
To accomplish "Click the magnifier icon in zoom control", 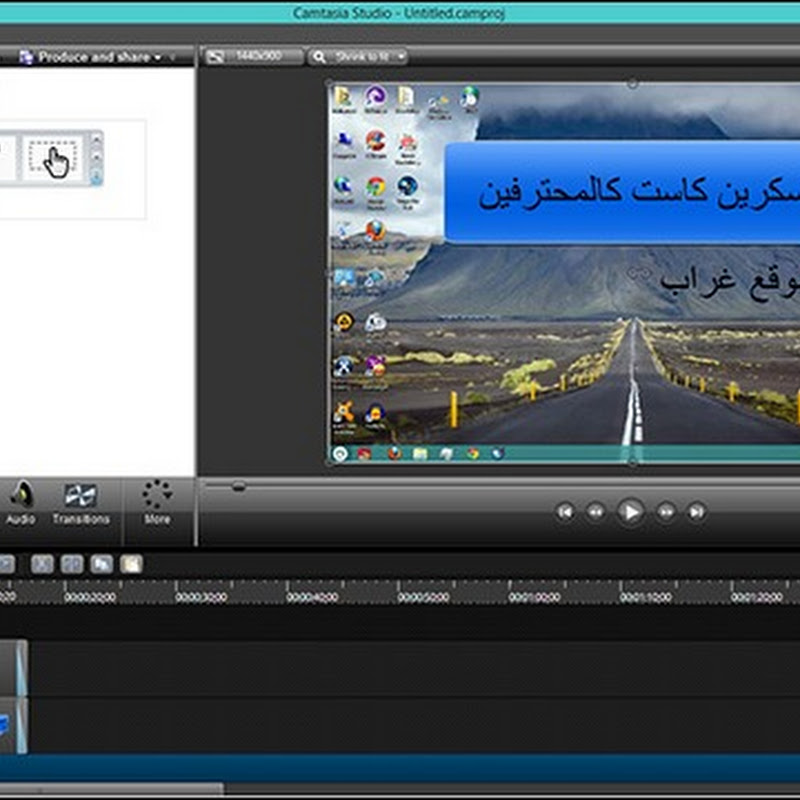I will pyautogui.click(x=319, y=57).
